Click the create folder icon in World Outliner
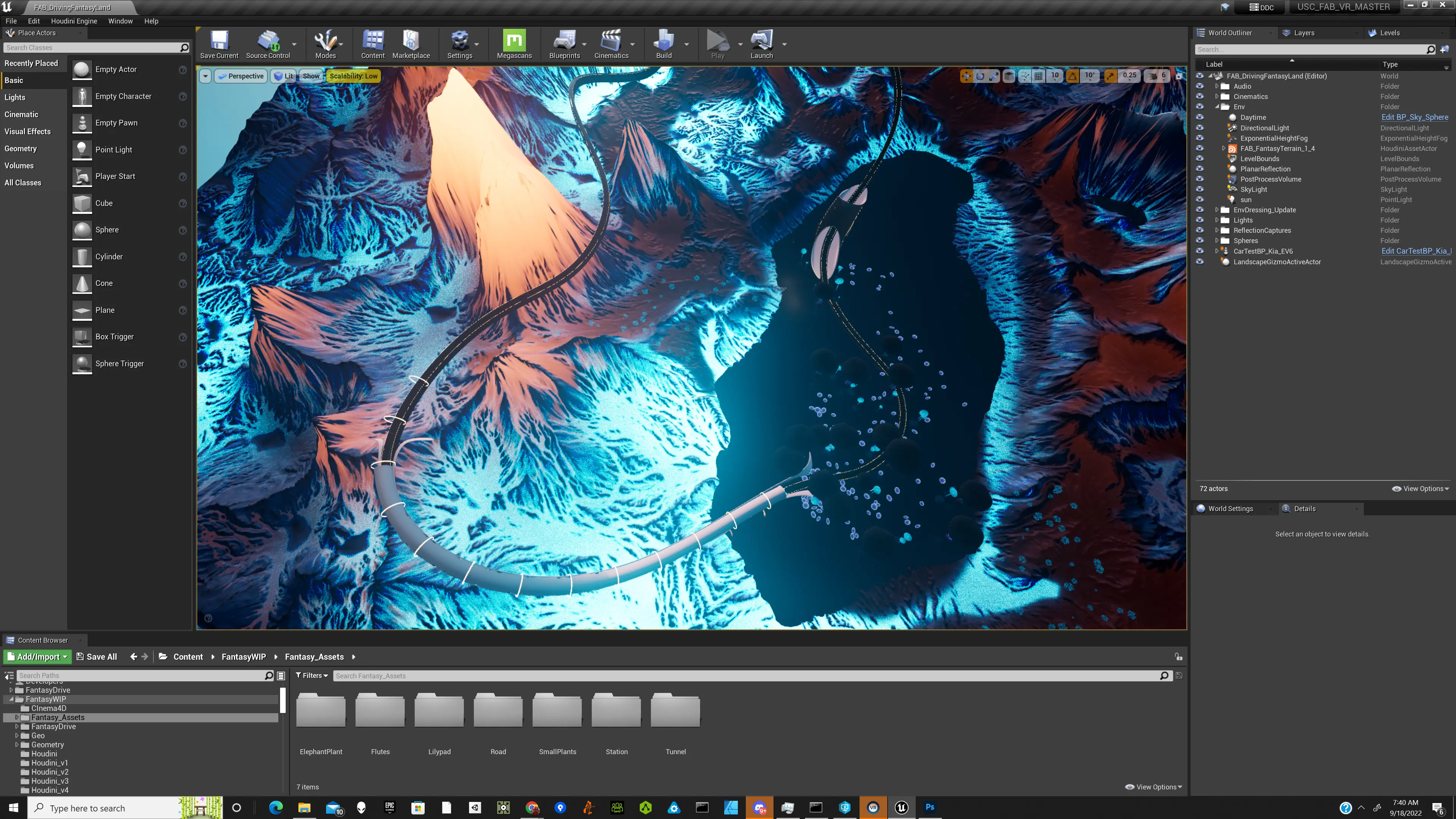 click(x=1445, y=50)
